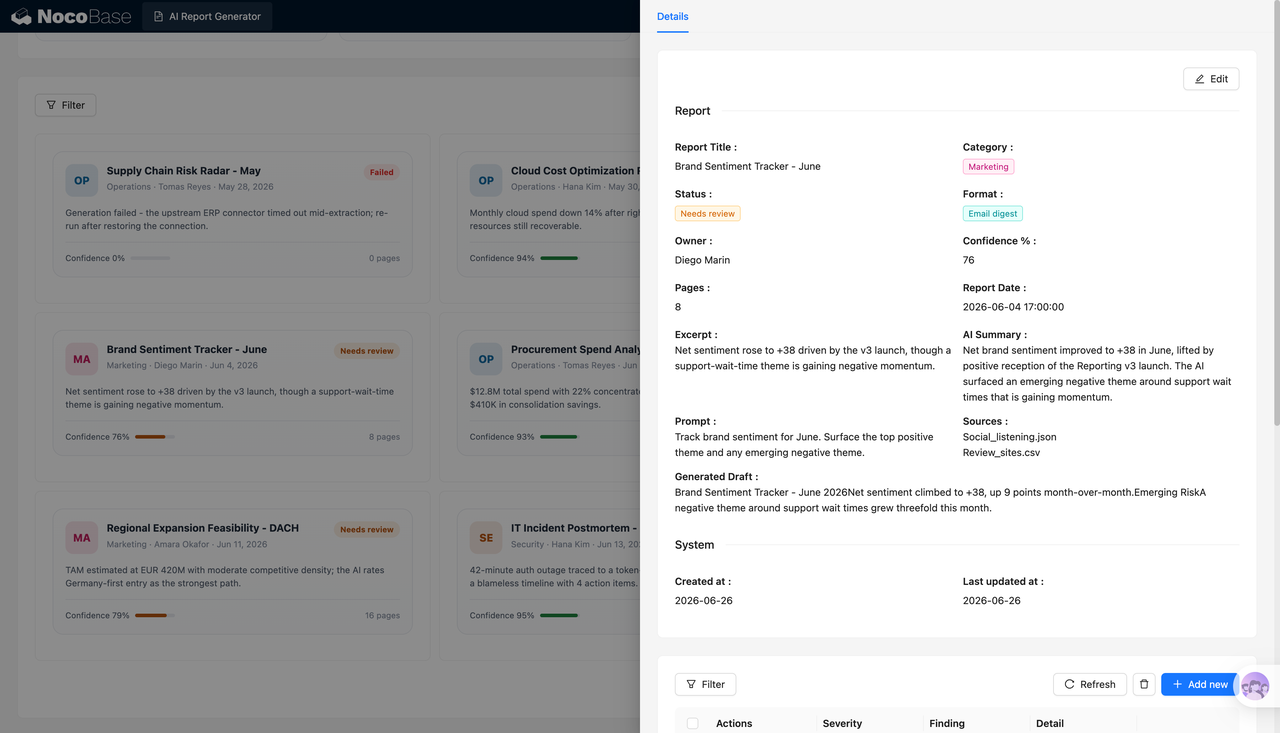Switch to the Details tab

pos(673,16)
